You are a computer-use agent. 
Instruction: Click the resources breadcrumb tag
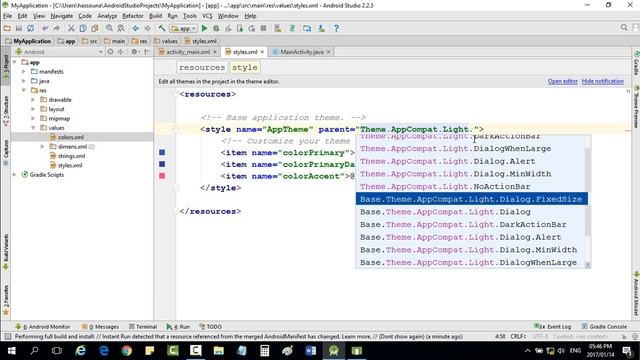[x=202, y=67]
